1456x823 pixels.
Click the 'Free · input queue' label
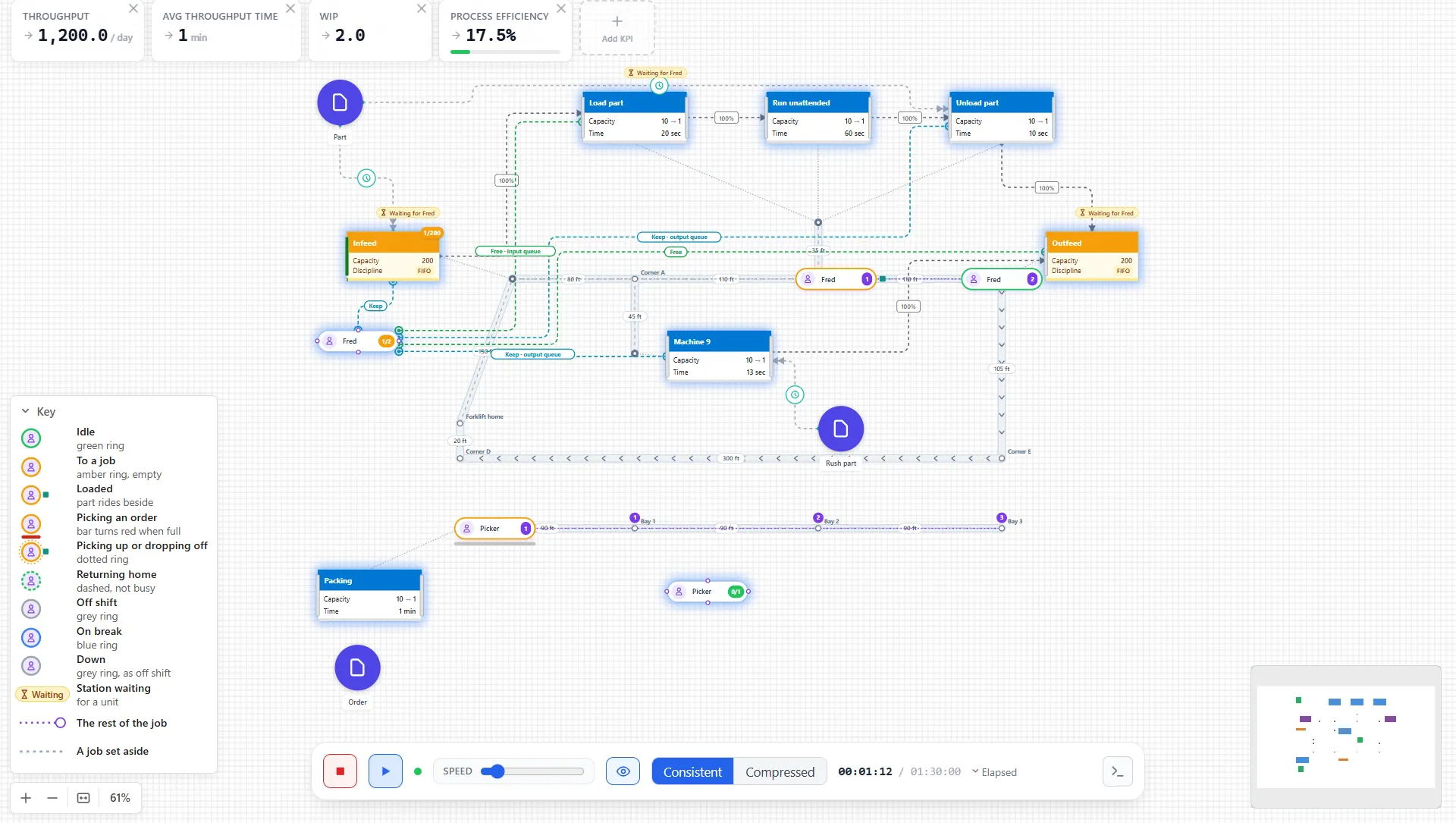coord(515,251)
